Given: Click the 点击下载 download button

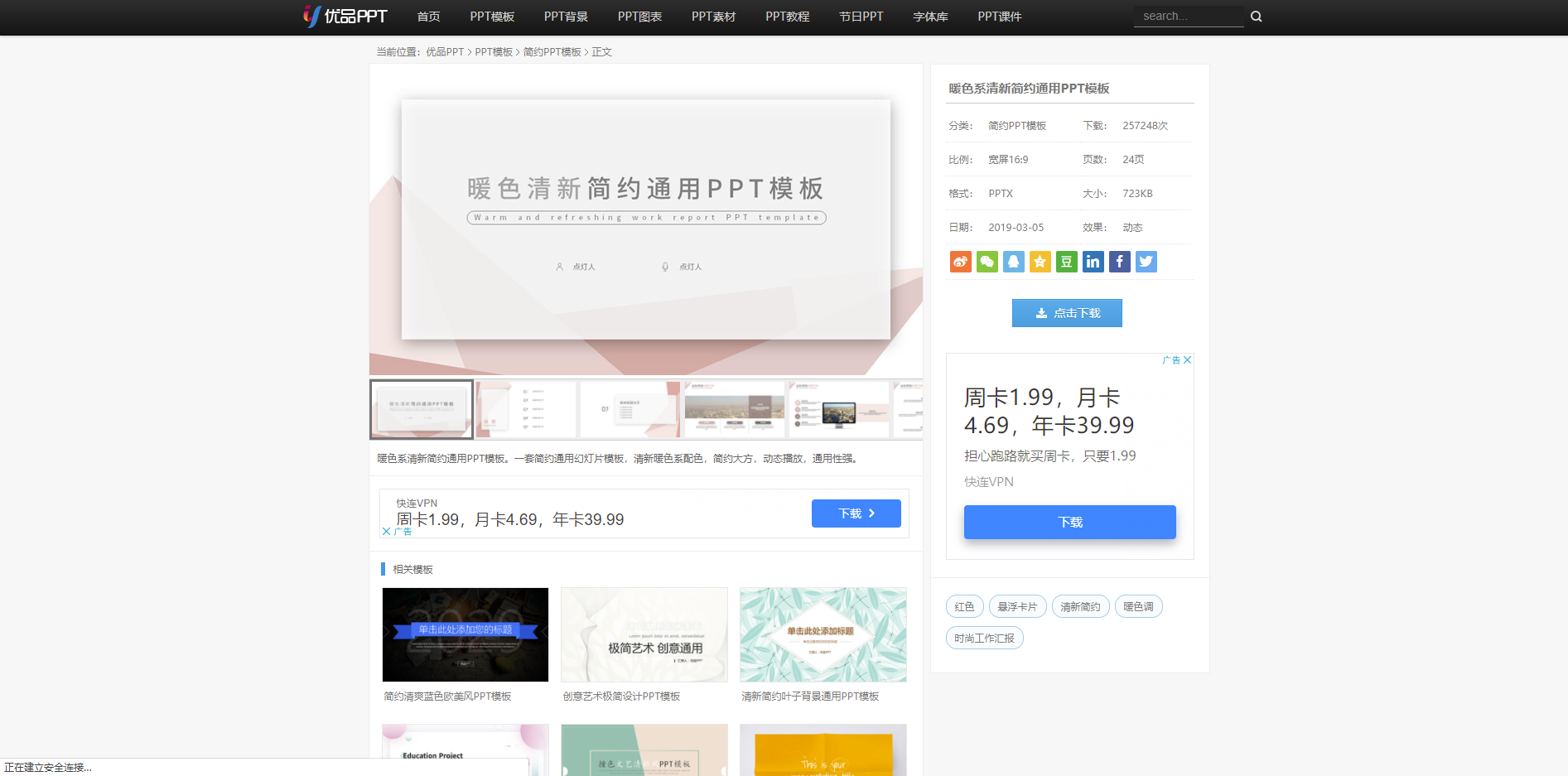Looking at the screenshot, I should 1067,313.
